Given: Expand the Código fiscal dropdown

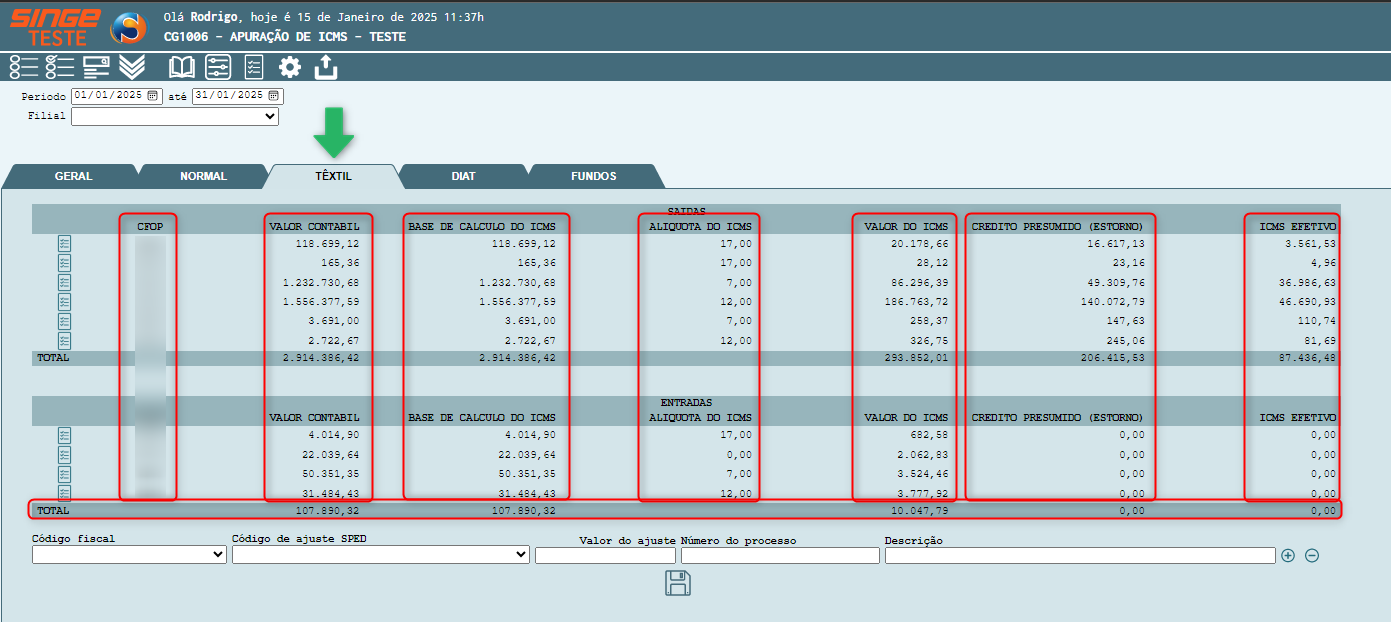Looking at the screenshot, I should pyautogui.click(x=129, y=555).
